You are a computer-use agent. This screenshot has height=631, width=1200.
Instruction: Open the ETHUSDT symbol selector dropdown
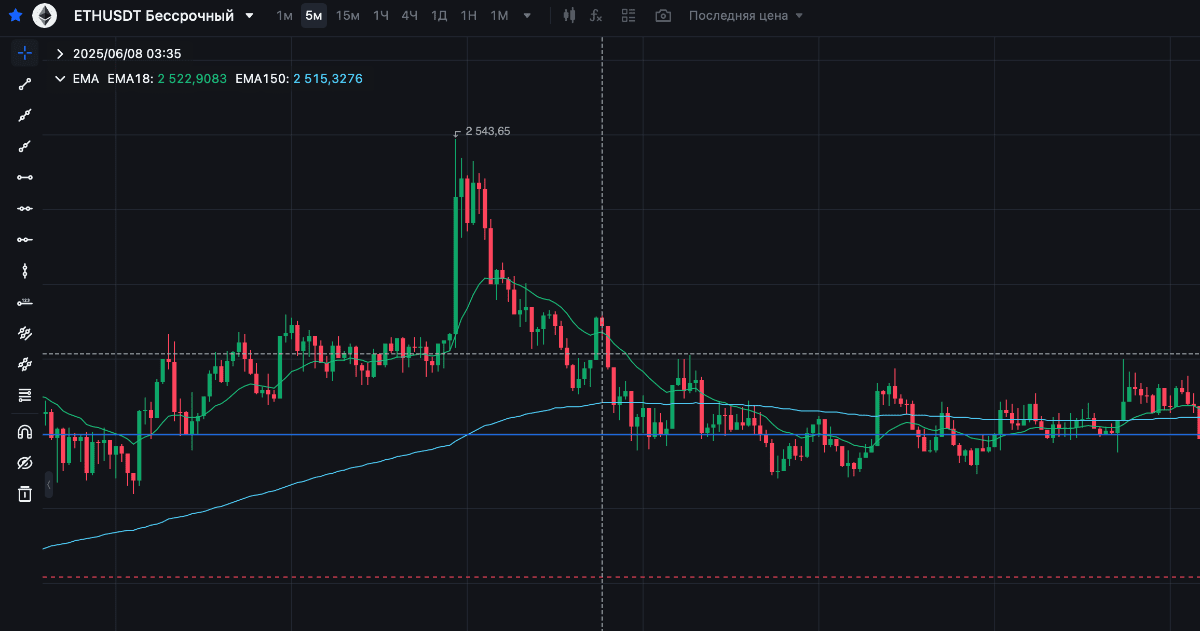tap(249, 16)
